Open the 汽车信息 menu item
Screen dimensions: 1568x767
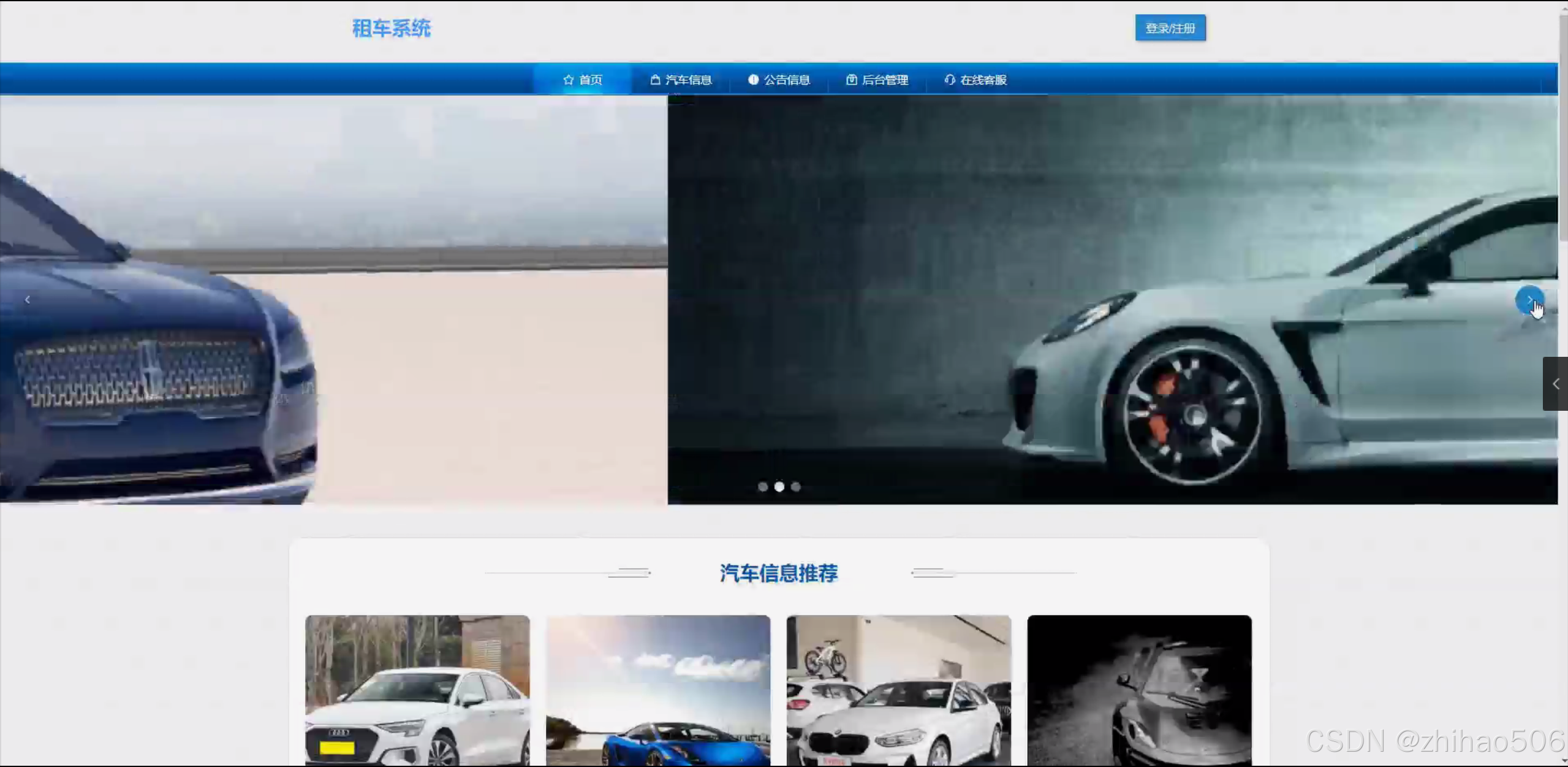coord(688,80)
